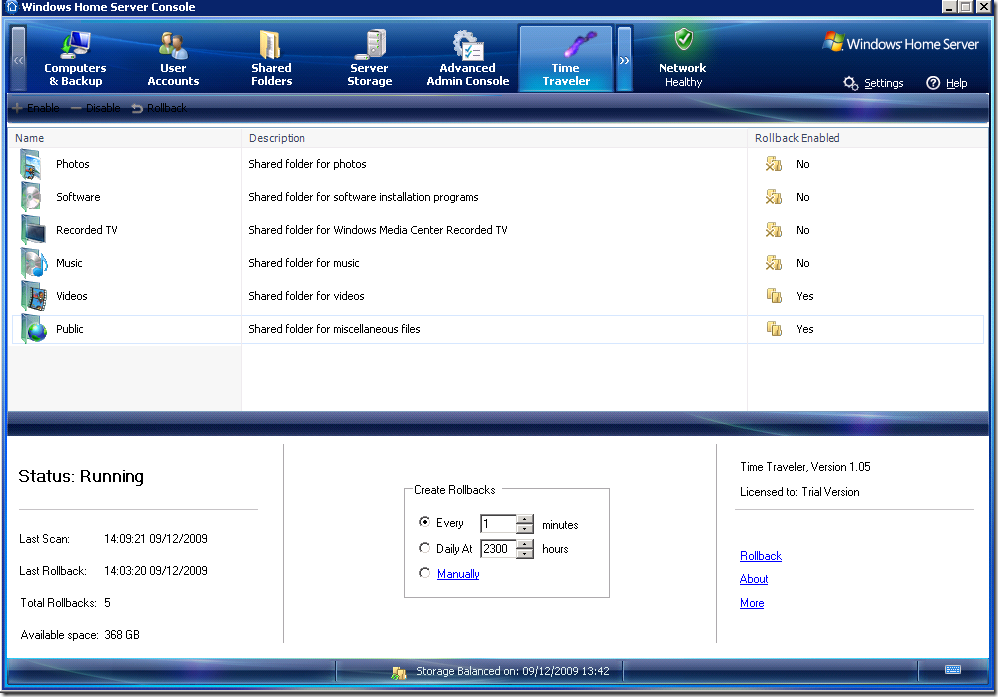Go to the Server Storage tab
Screen dimensions: 998x697
369,59
